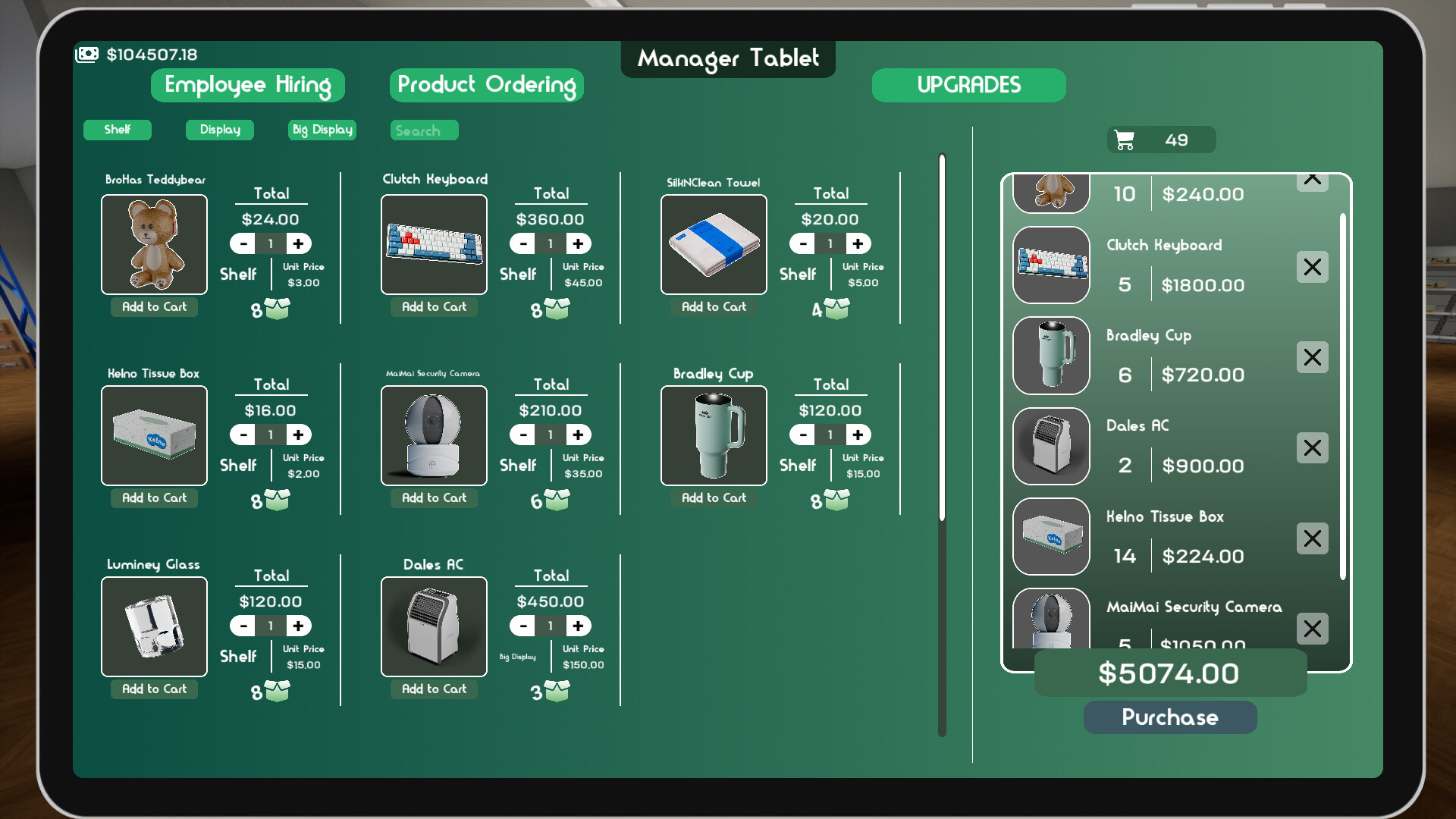Click the Search field

[424, 130]
